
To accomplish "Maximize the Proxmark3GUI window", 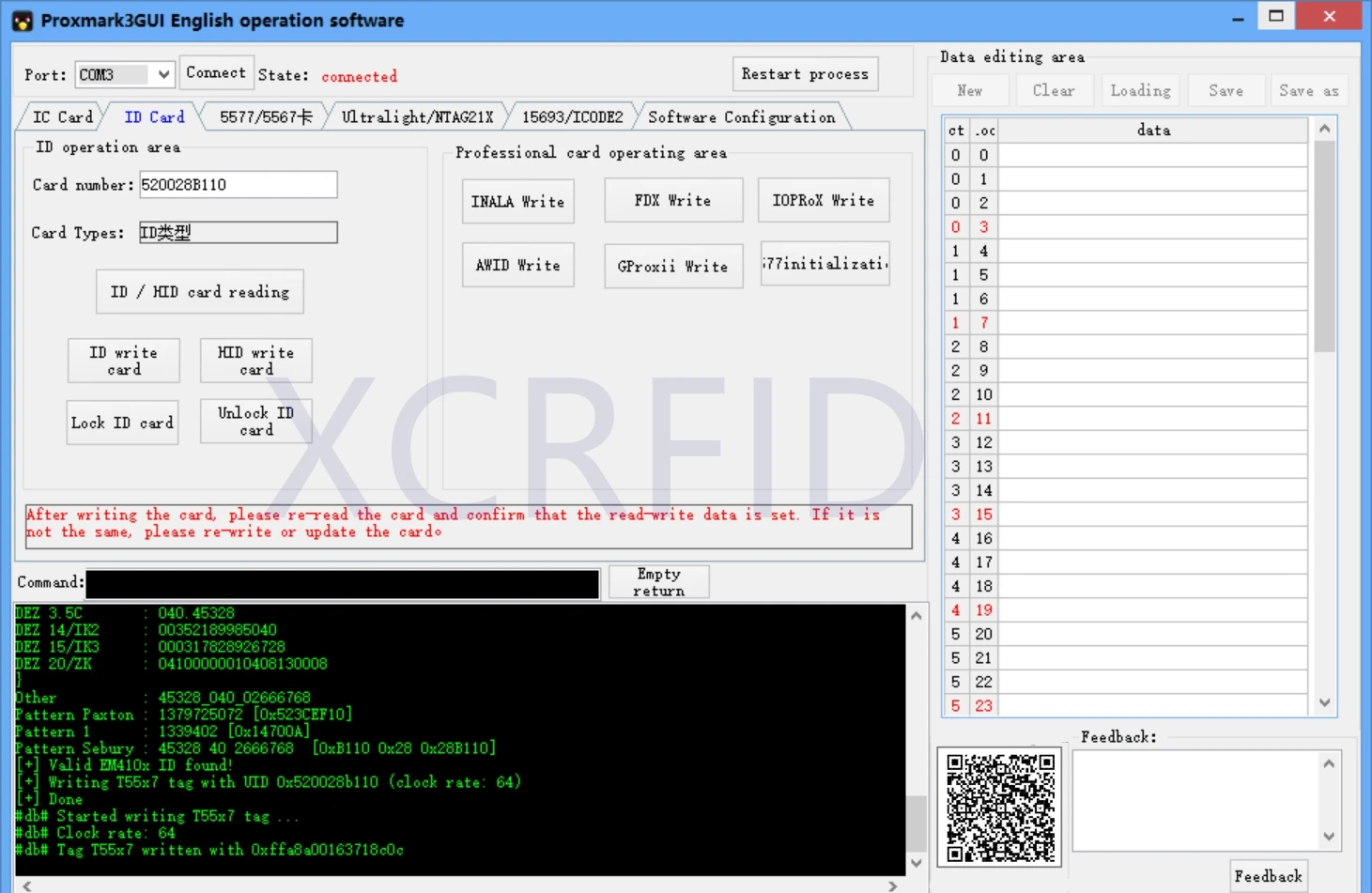I will [x=1276, y=16].
